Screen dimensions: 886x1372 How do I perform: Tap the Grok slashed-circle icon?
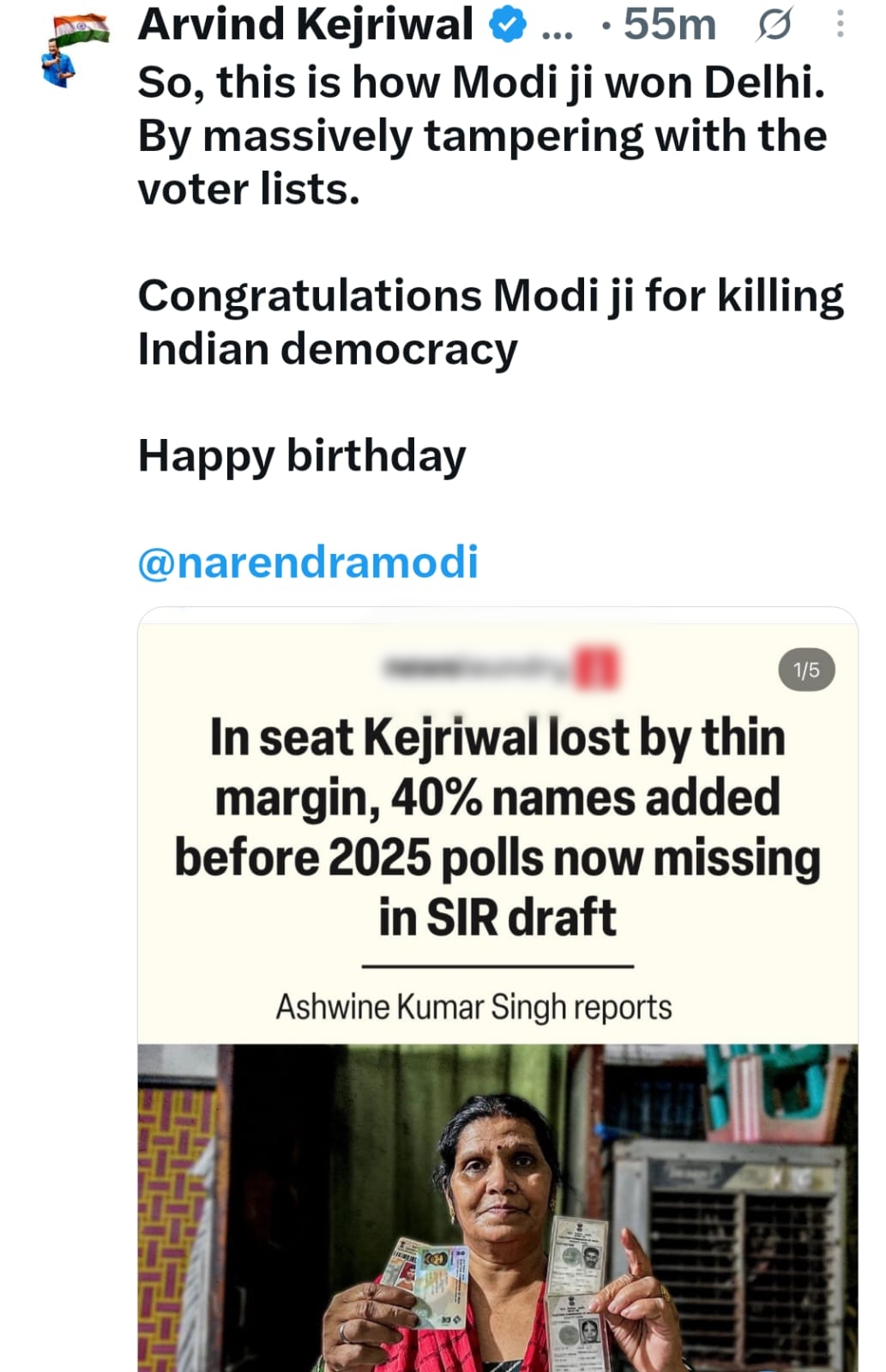tap(774, 25)
